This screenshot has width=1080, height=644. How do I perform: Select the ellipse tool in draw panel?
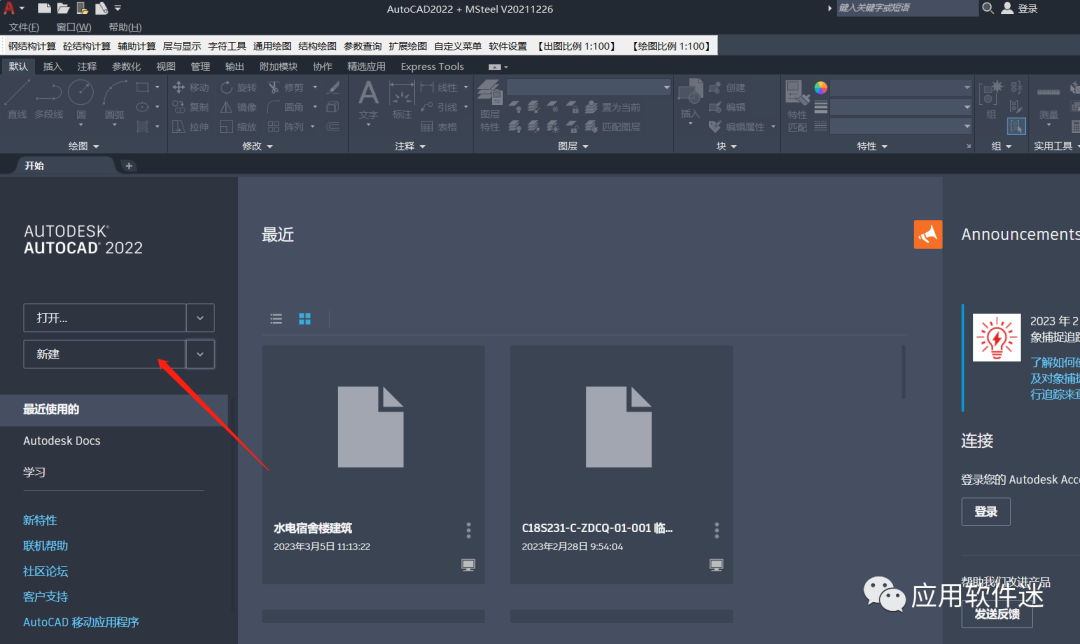click(143, 107)
